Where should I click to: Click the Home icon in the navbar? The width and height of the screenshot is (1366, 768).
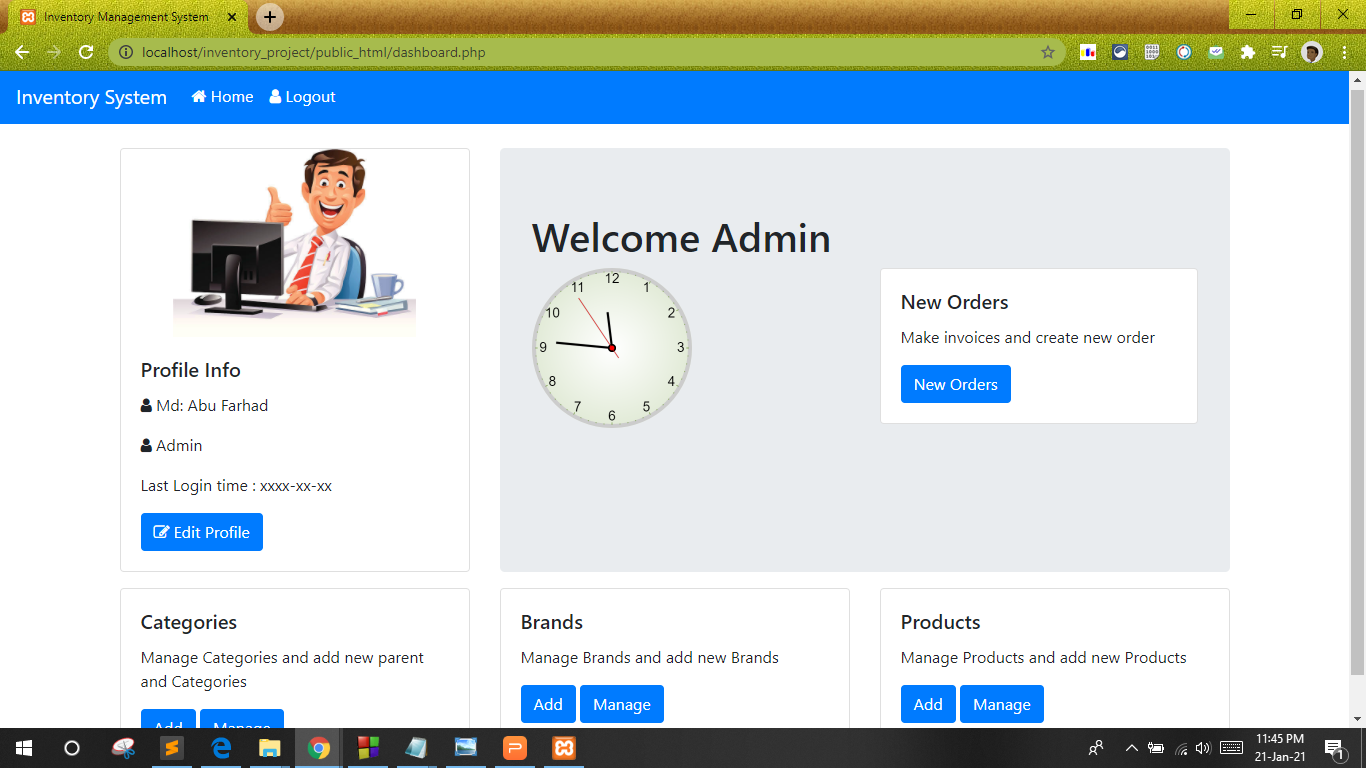[x=198, y=96]
